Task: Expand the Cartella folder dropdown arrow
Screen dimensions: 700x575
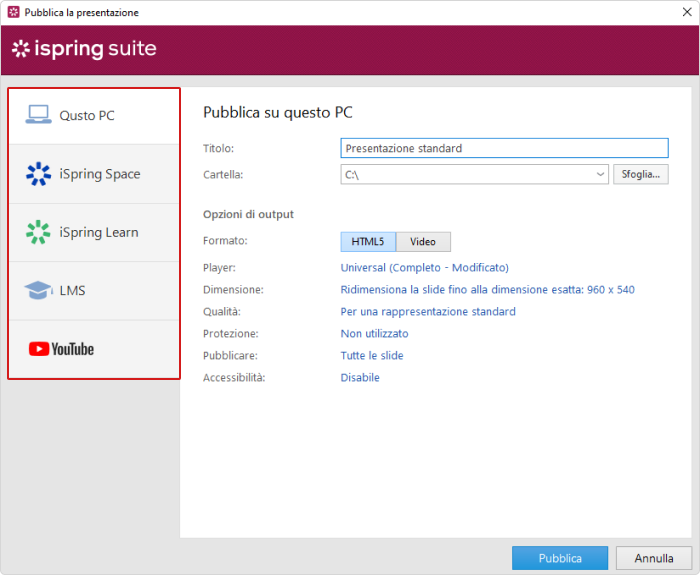Action: (x=600, y=174)
